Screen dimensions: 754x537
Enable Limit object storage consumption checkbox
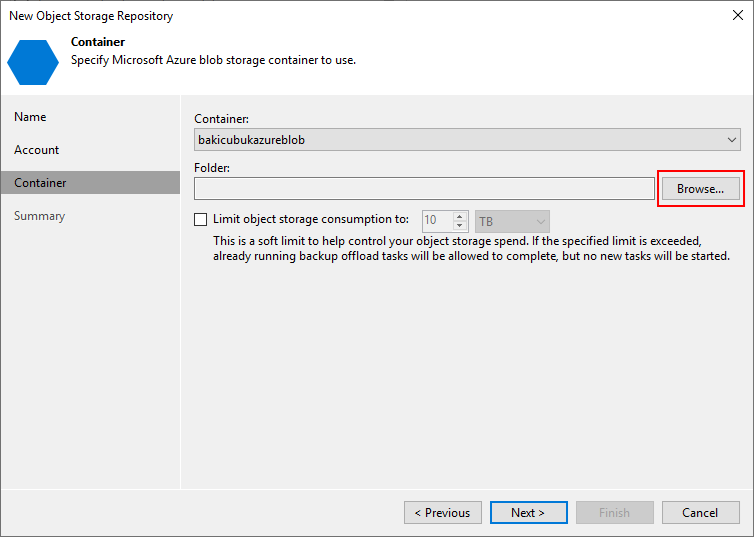[x=201, y=220]
